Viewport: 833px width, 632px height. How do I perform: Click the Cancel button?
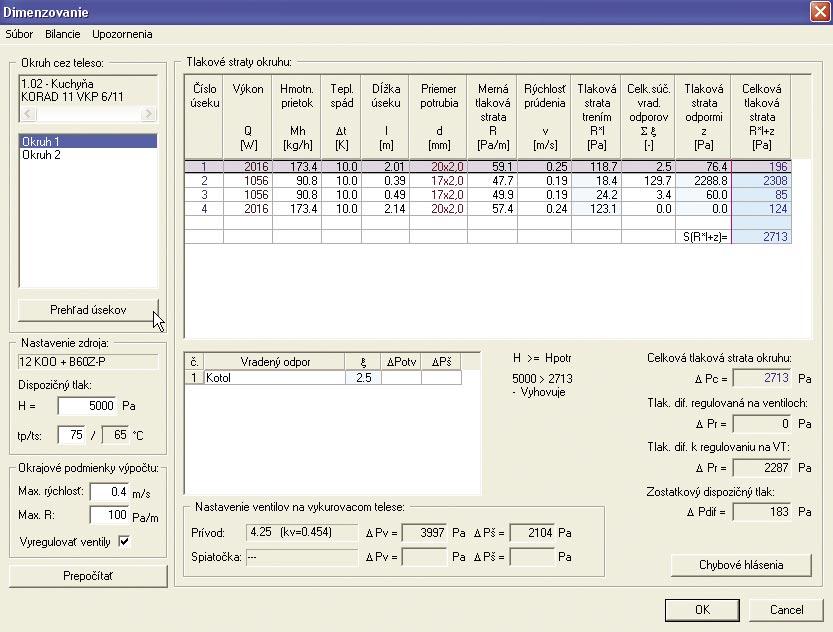pyautogui.click(x=786, y=610)
